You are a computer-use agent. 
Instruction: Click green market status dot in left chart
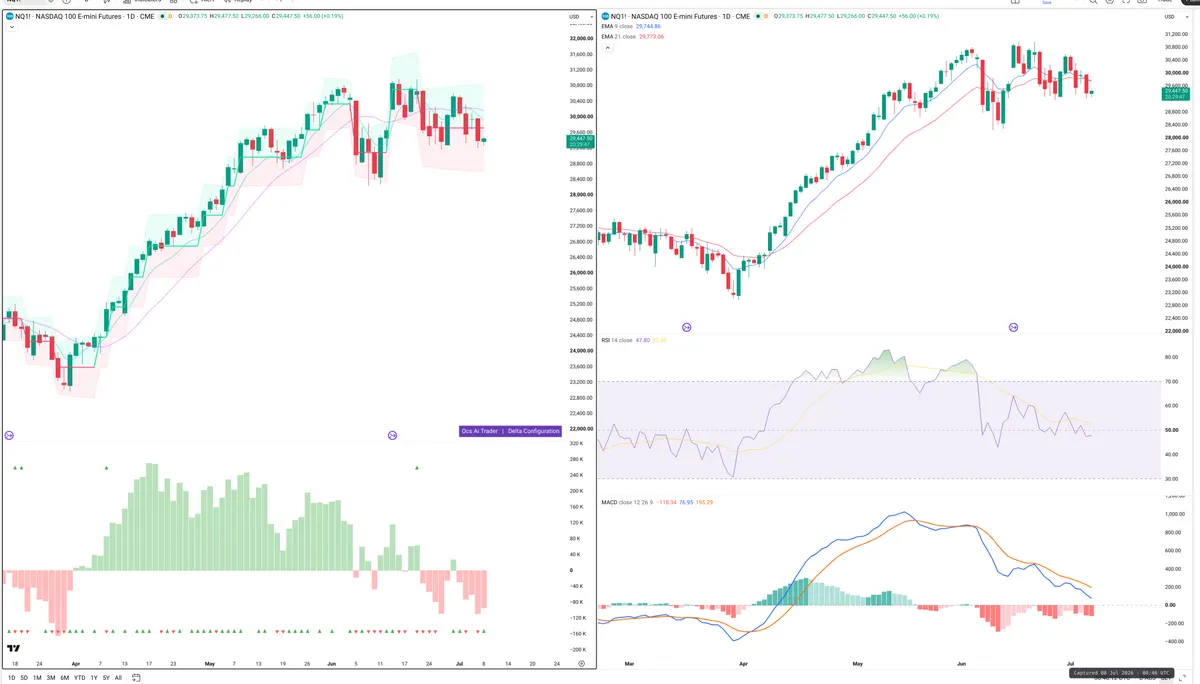[x=162, y=16]
